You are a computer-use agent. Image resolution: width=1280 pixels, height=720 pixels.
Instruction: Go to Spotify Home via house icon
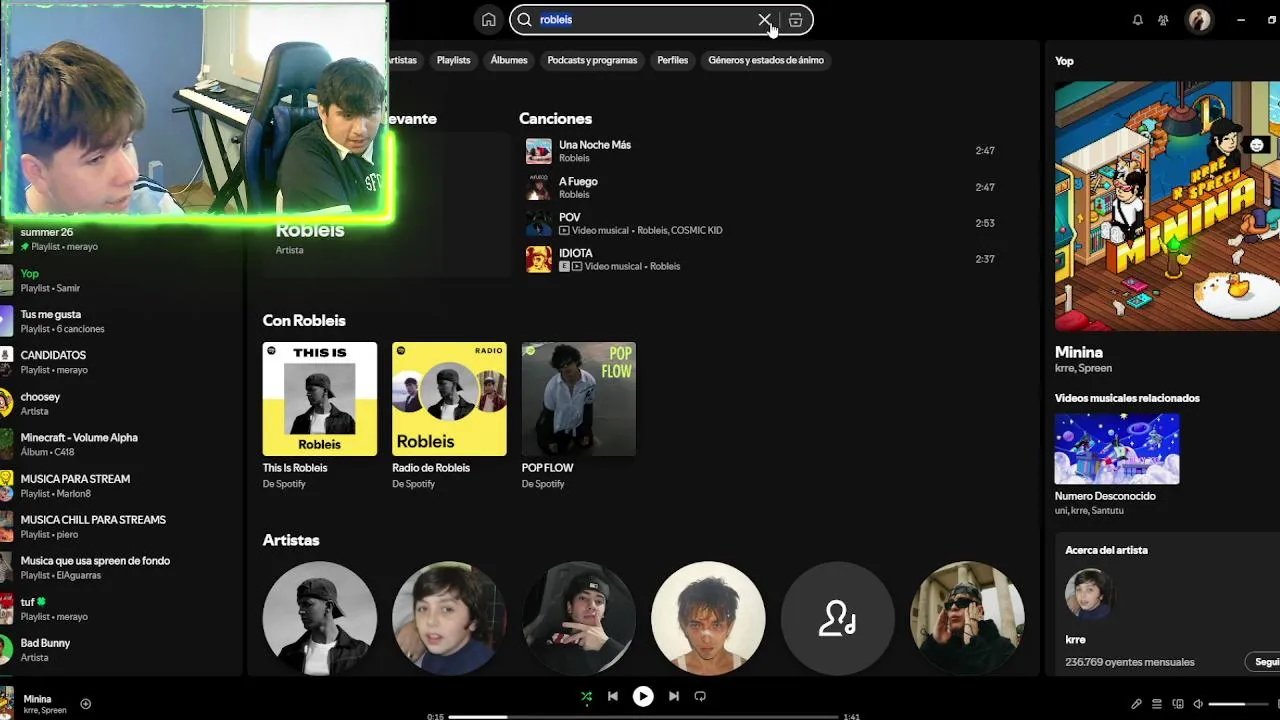(x=488, y=20)
